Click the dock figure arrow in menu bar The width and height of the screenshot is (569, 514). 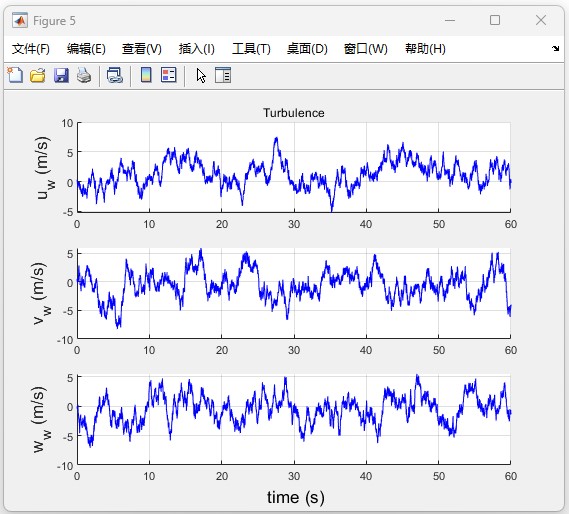555,48
